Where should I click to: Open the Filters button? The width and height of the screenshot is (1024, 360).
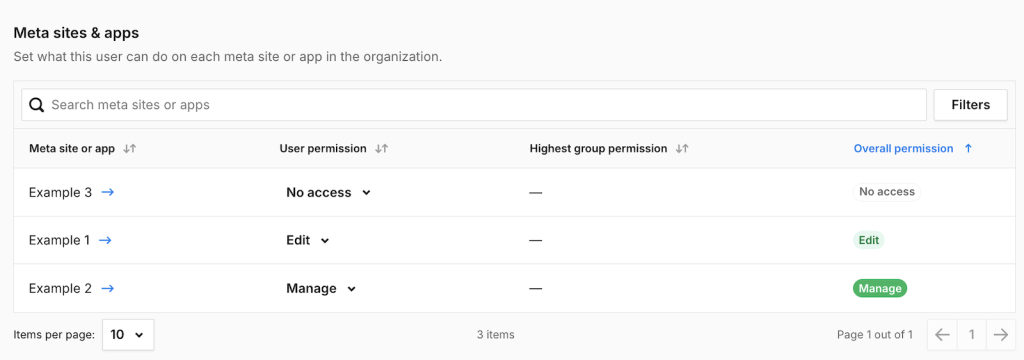pos(970,105)
